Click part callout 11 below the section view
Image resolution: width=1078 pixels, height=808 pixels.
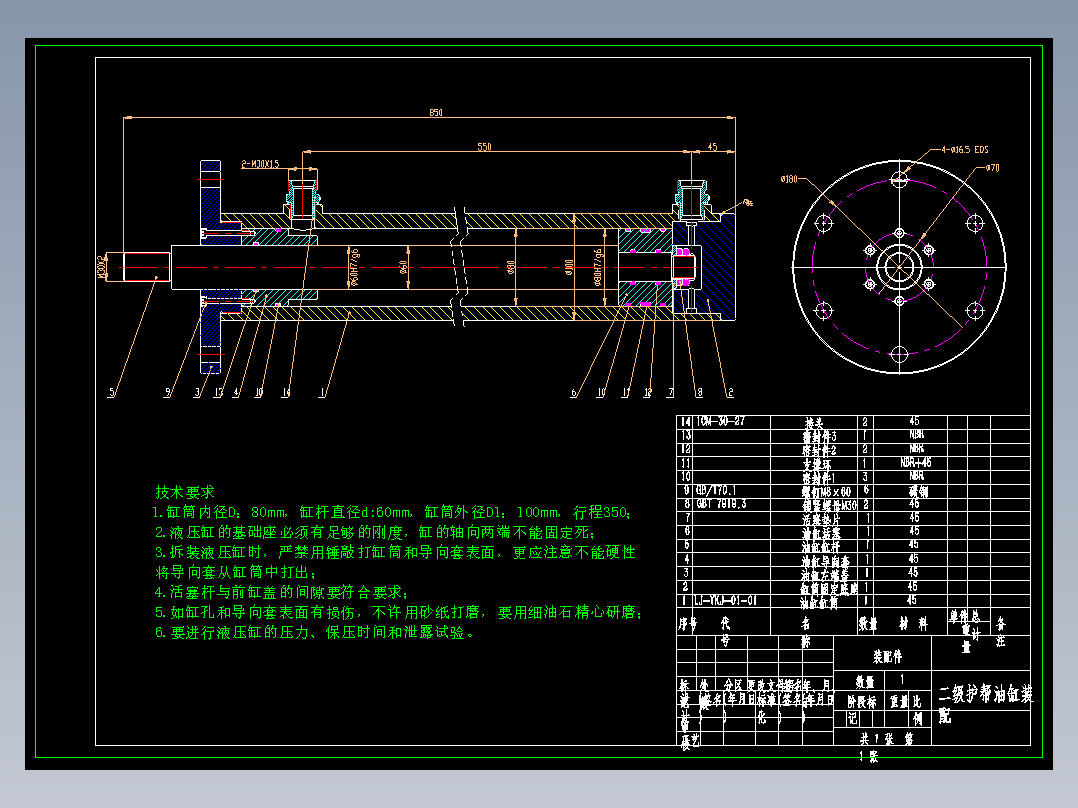point(626,393)
